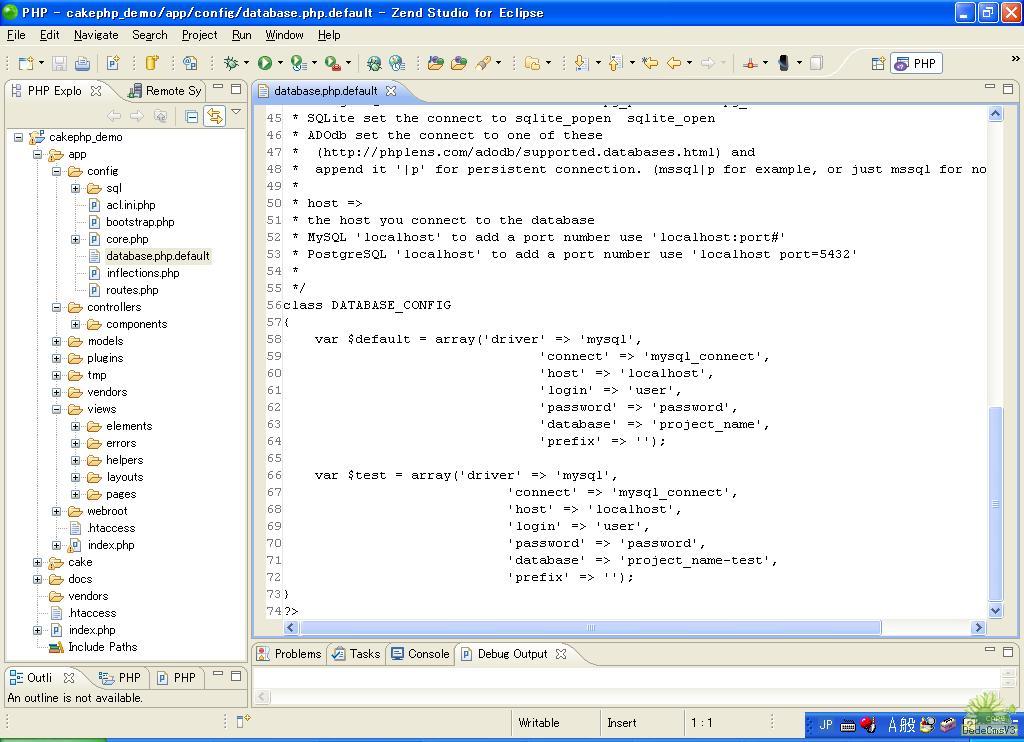This screenshot has height=742, width=1024.
Task: Collapse the cakephp_demo project node
Action: point(19,137)
